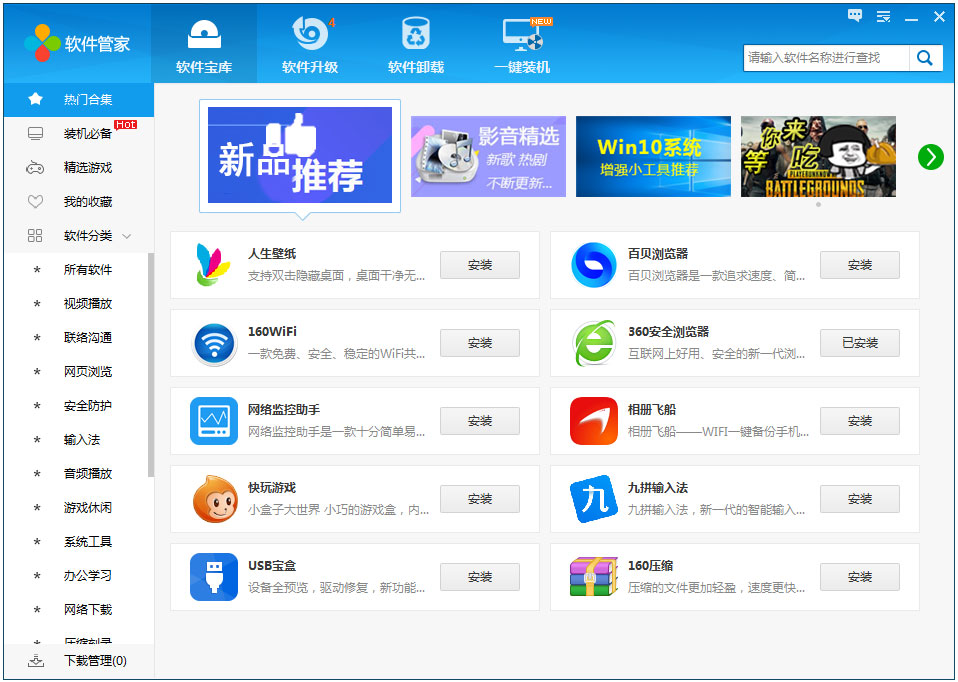Click the 人生壁纸 colorful petal icon
The height and width of the screenshot is (682, 958).
(x=213, y=265)
